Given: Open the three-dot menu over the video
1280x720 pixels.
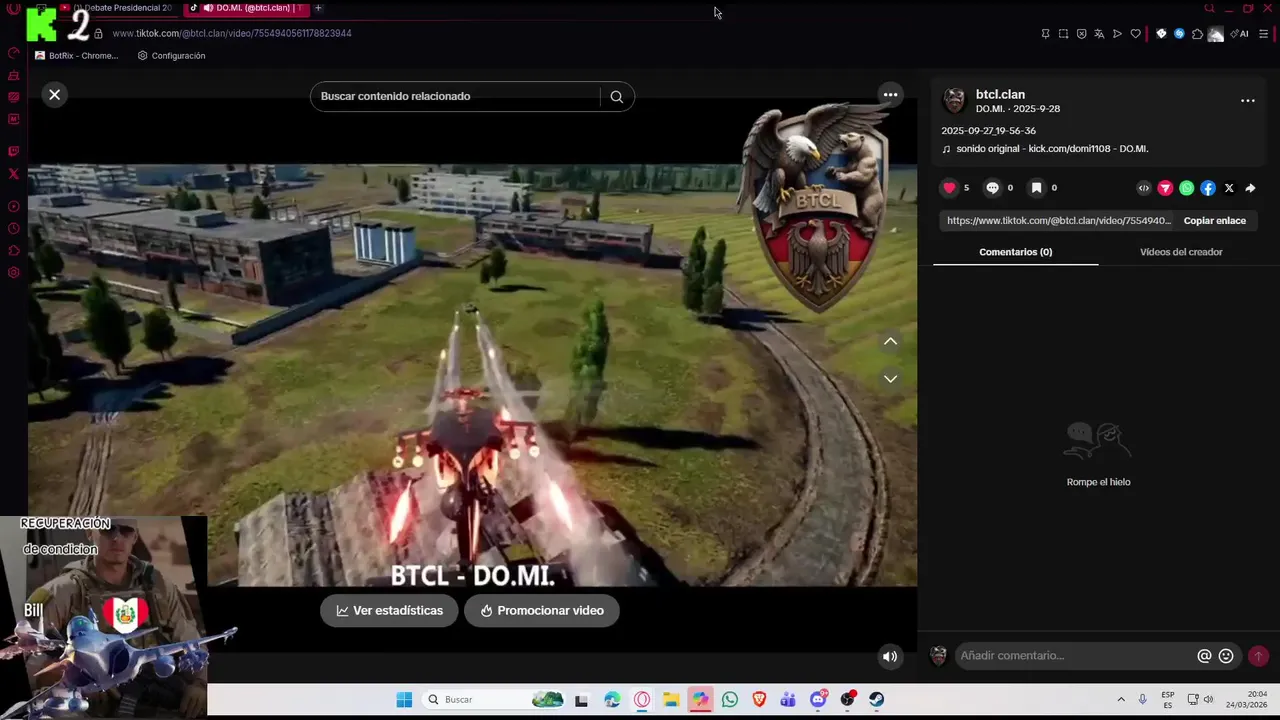Looking at the screenshot, I should (x=890, y=95).
